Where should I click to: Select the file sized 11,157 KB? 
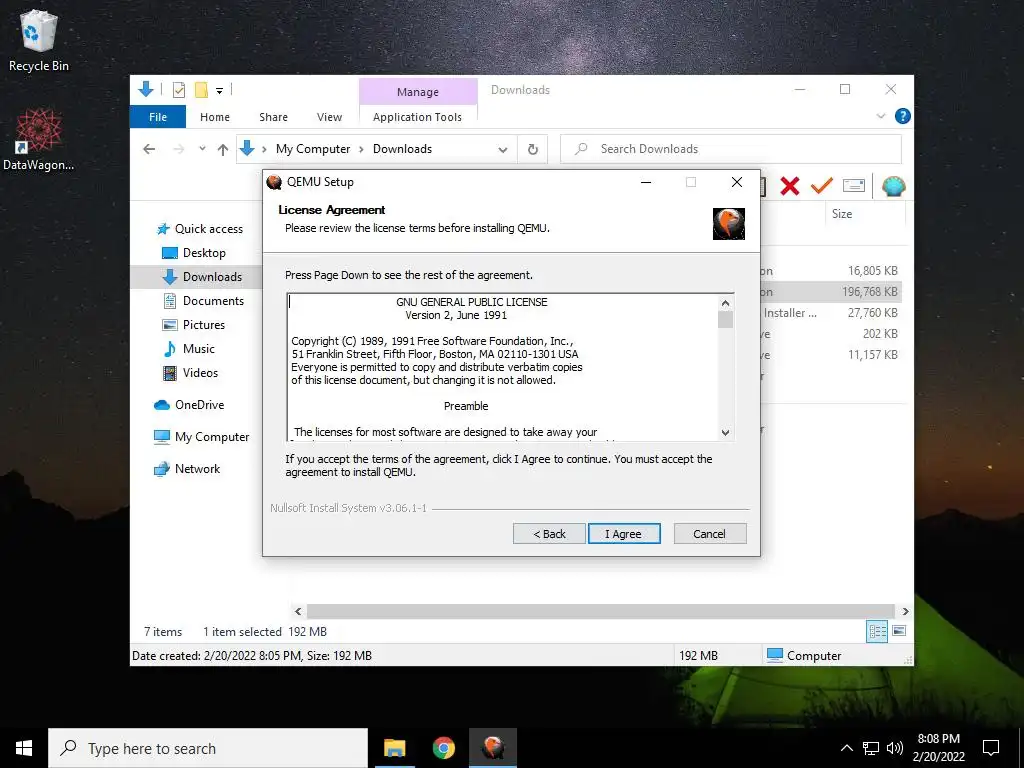[830, 355]
